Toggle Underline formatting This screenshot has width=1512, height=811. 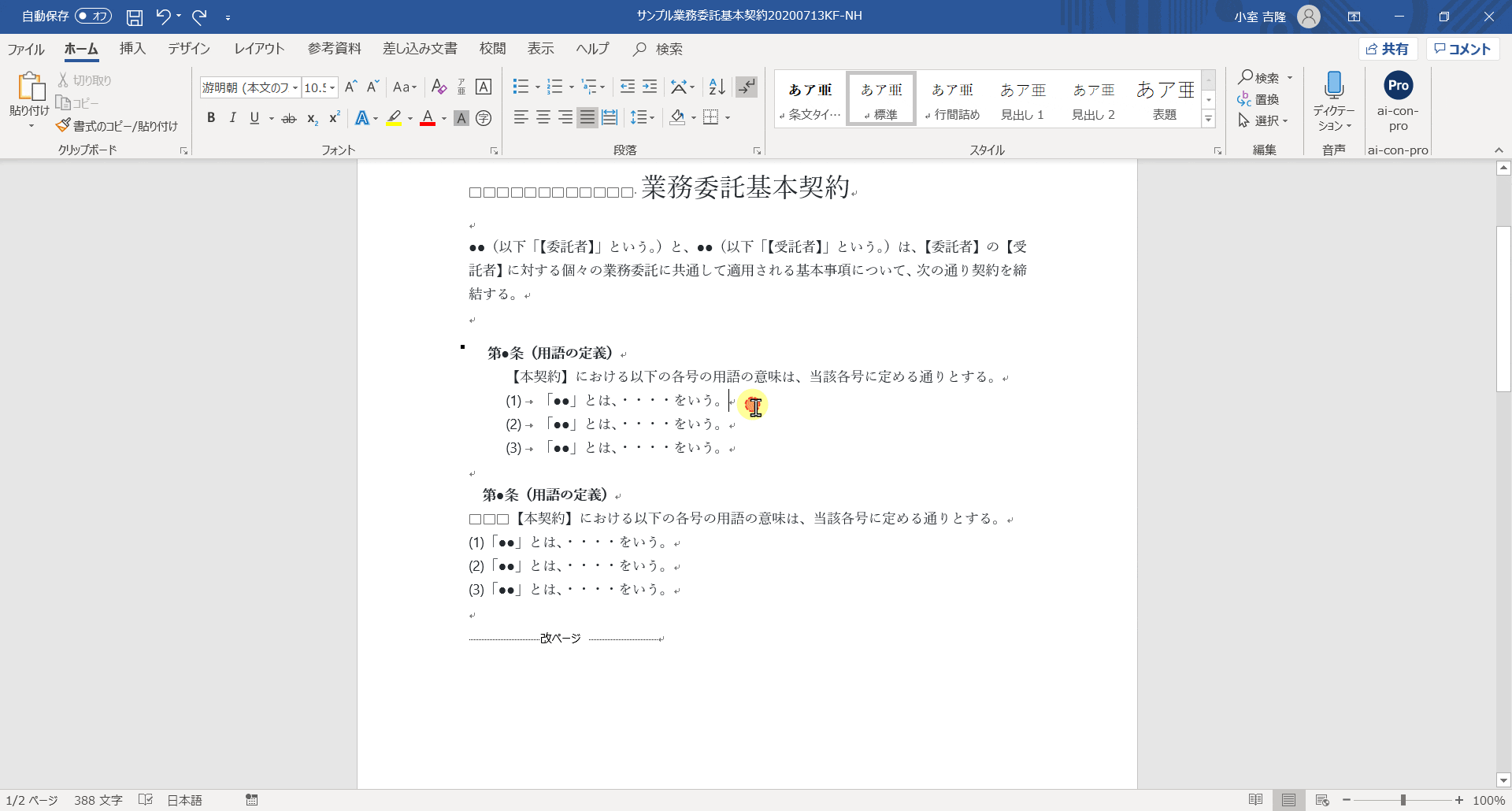254,118
